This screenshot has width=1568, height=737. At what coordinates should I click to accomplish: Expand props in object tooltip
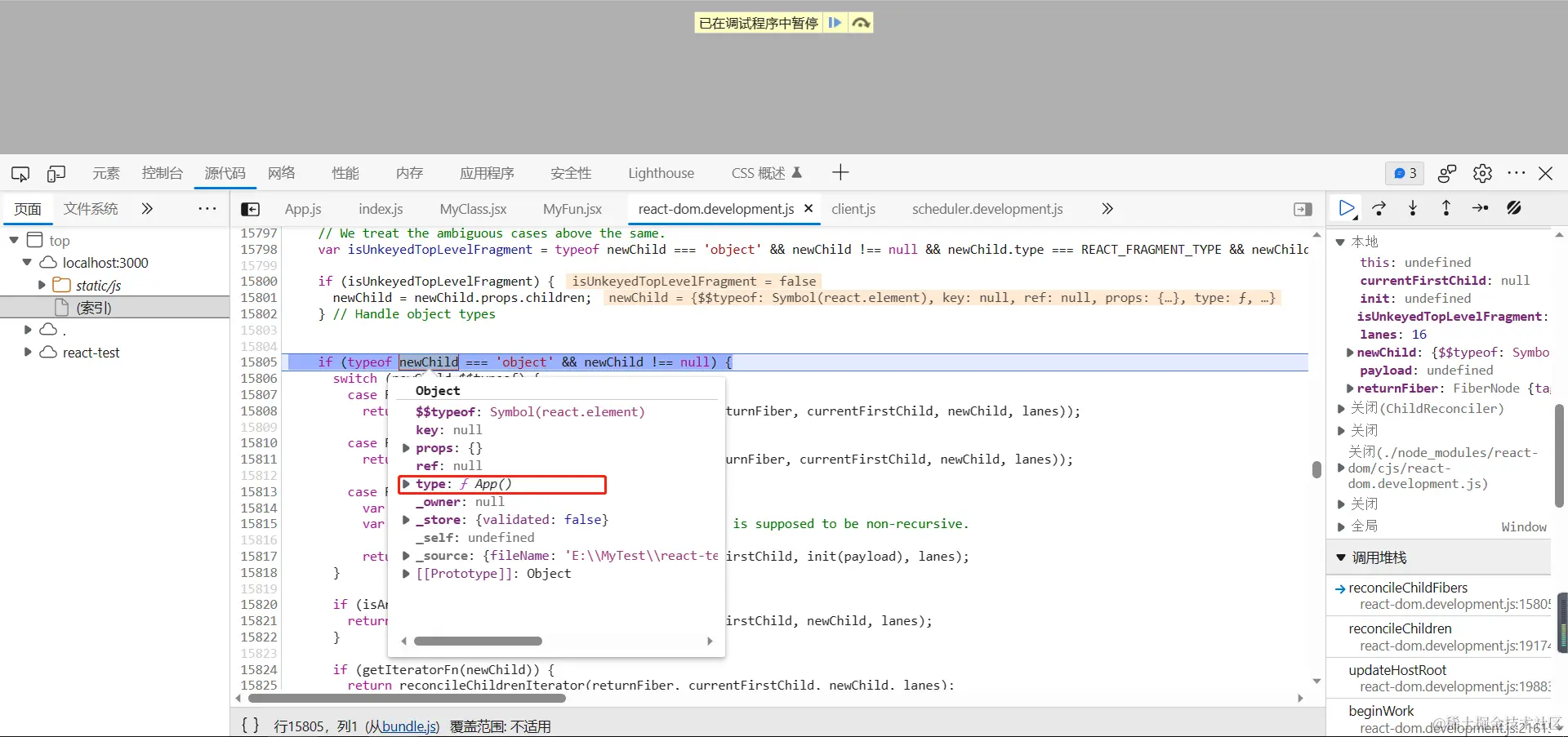coord(406,448)
